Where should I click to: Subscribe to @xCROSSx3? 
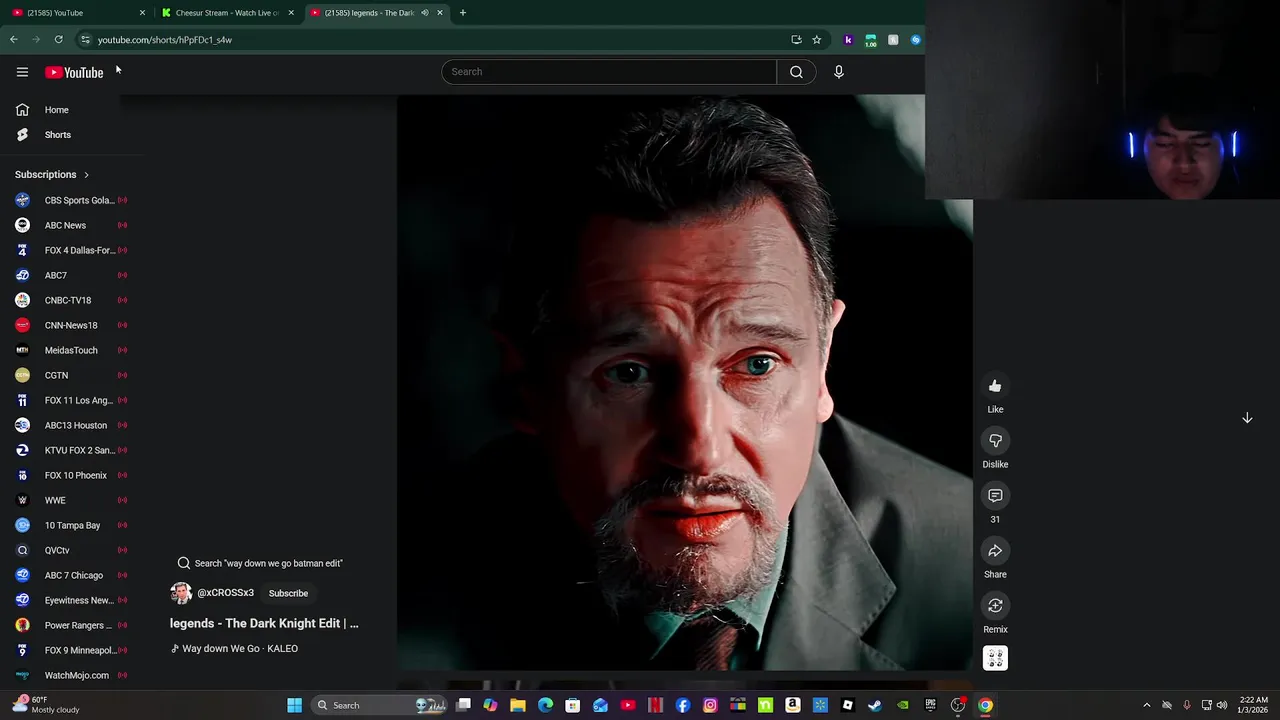coord(288,593)
